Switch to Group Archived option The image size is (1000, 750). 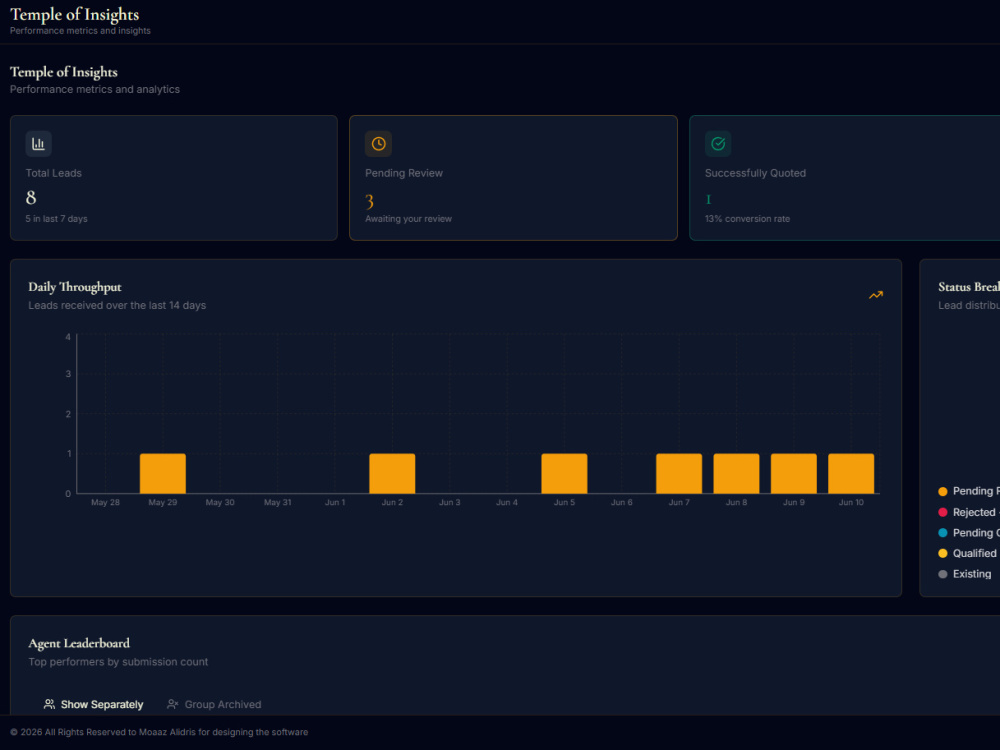(214, 704)
